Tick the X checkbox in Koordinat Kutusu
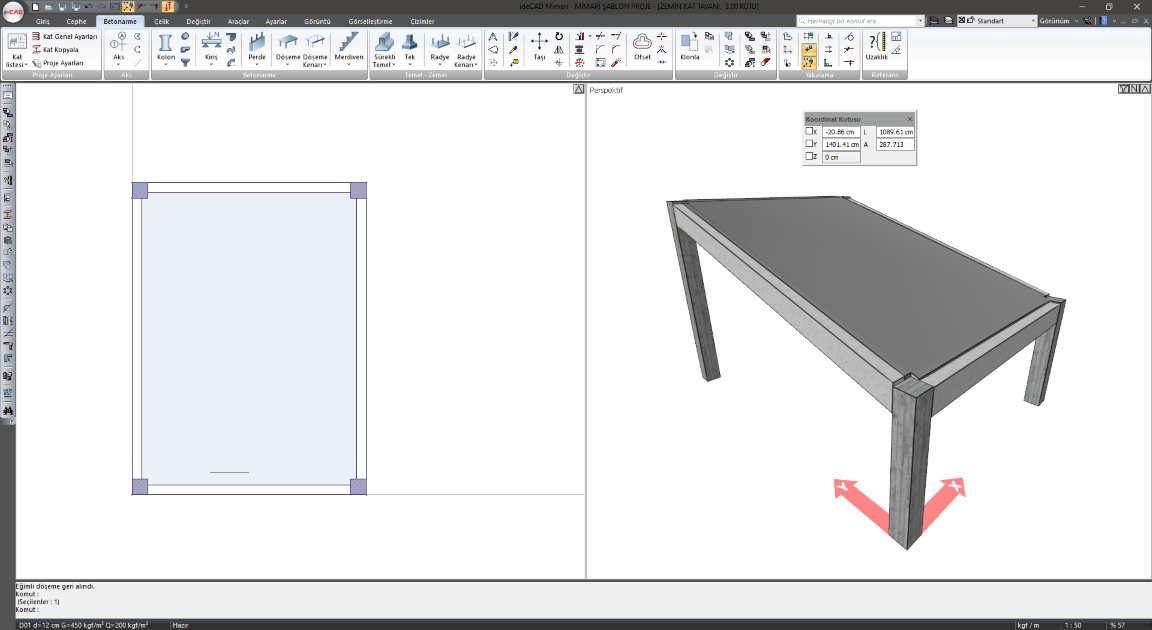The width and height of the screenshot is (1152, 630). (810, 131)
